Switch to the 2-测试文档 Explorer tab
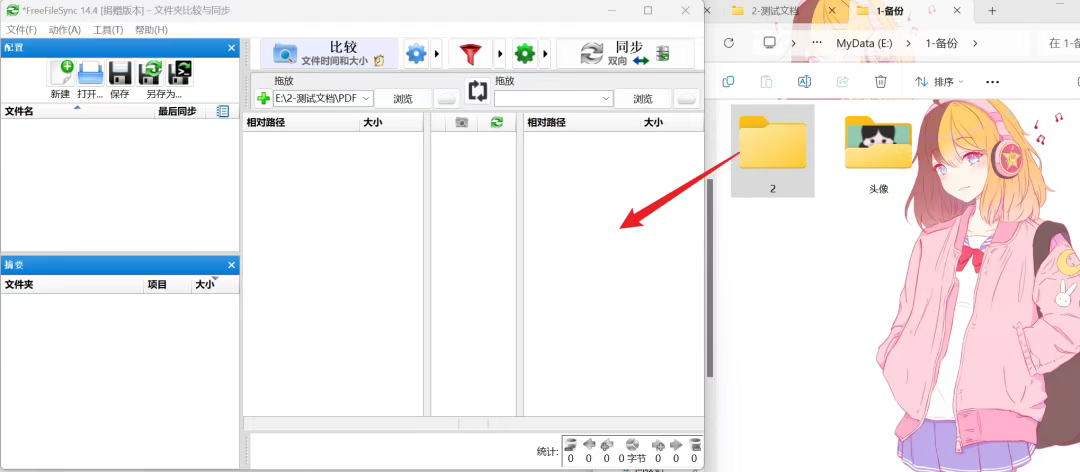 pos(776,10)
